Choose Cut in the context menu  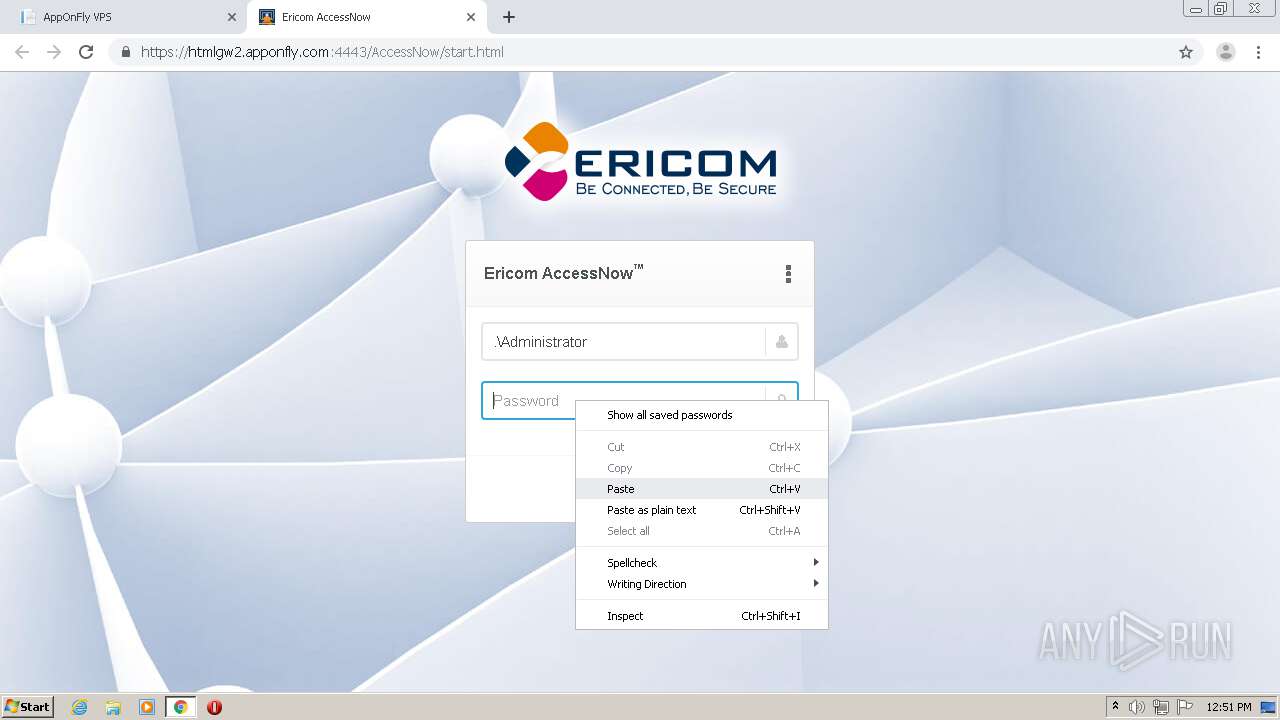[702, 447]
